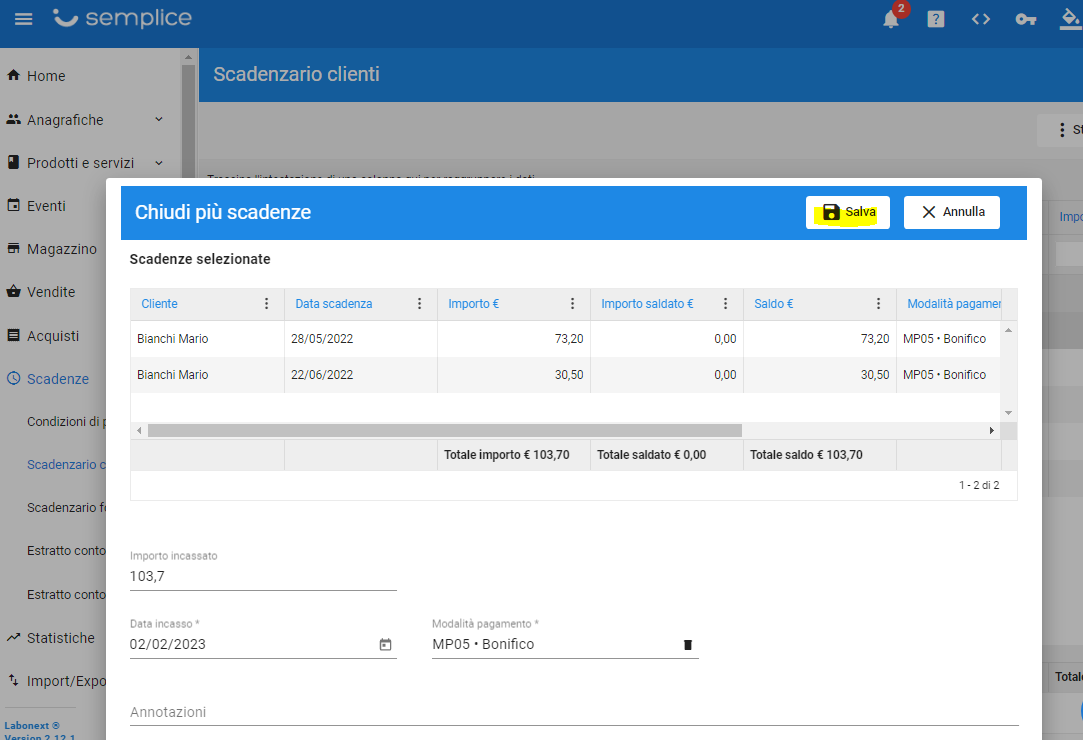Open Saldo € column options menu

tap(879, 303)
